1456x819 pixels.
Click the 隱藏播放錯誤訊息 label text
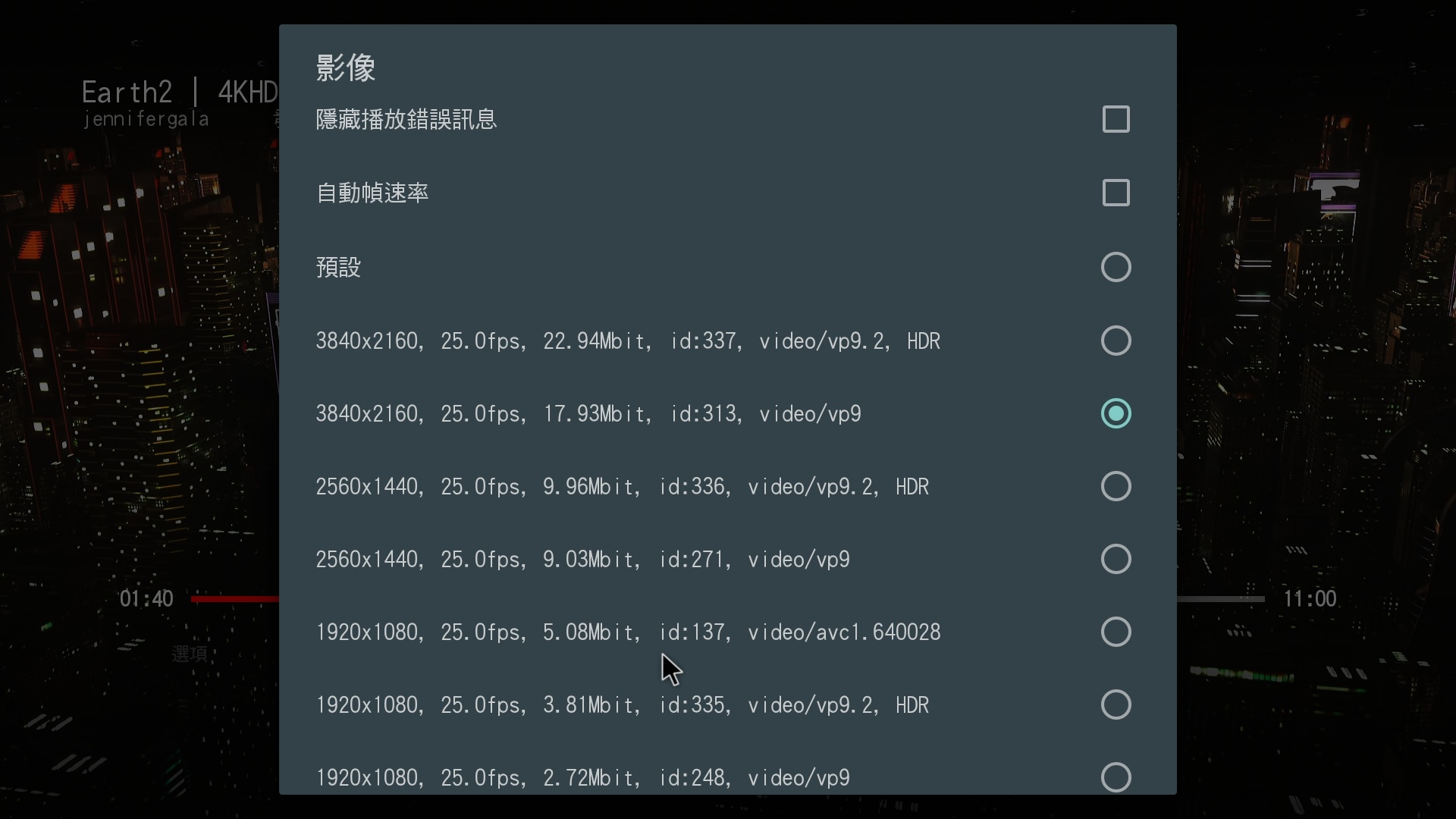pyautogui.click(x=406, y=119)
